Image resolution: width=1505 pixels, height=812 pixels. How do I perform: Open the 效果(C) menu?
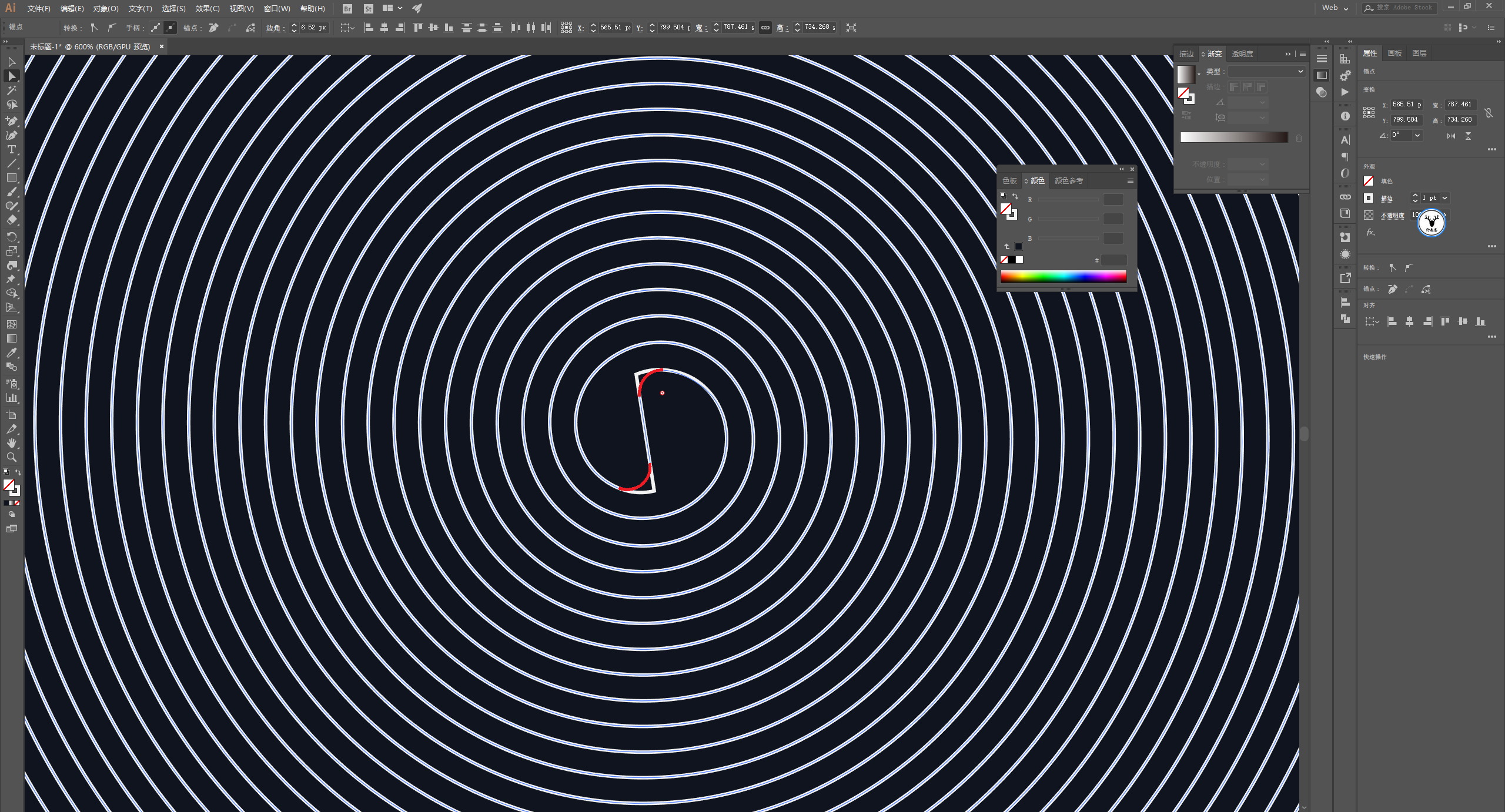(207, 8)
